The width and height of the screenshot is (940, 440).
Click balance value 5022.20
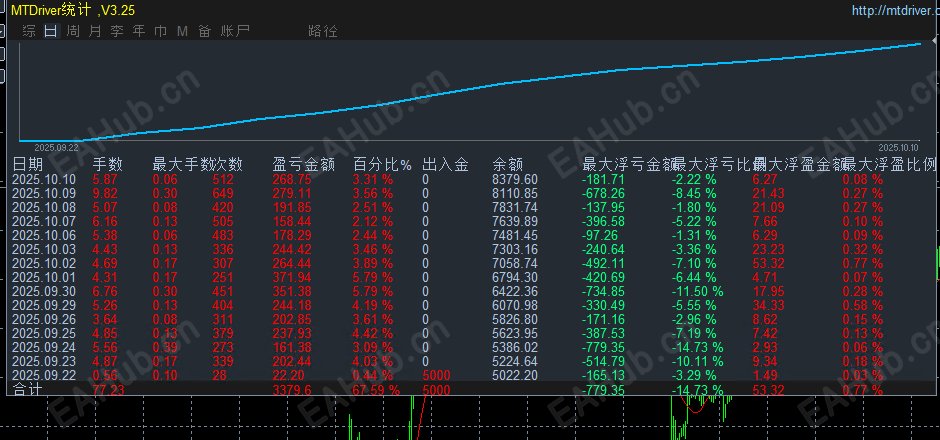[515, 375]
